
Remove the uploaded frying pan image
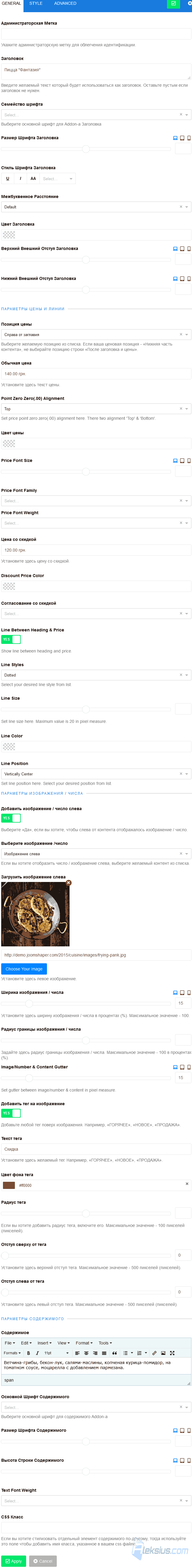68,883
